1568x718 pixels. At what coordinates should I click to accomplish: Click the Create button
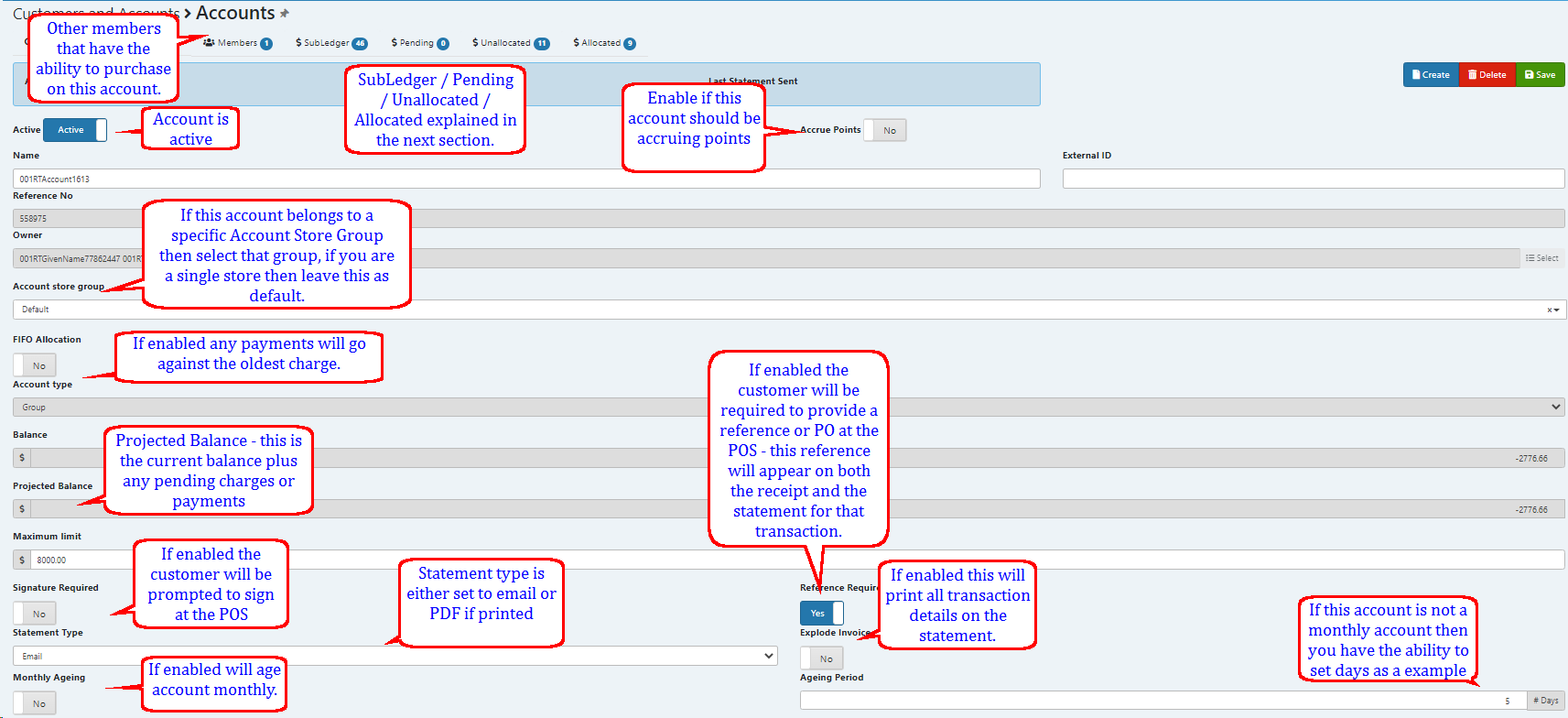click(x=1431, y=75)
